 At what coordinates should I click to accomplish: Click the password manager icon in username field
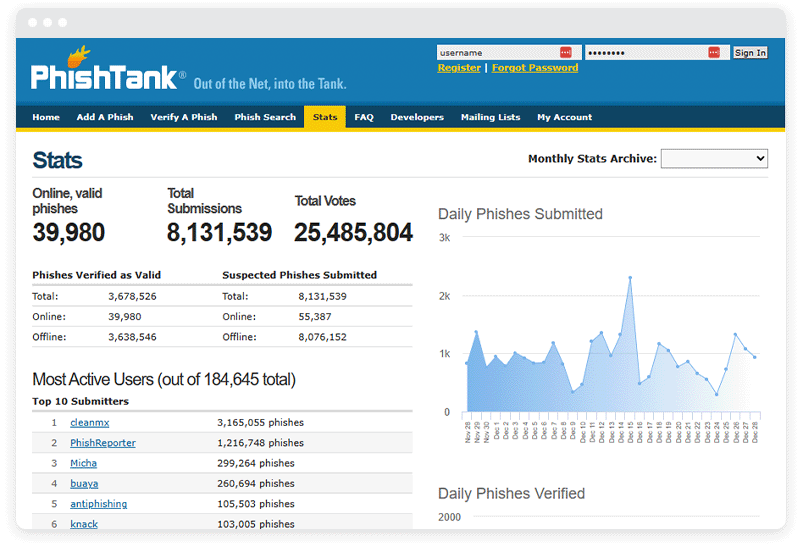coord(566,53)
